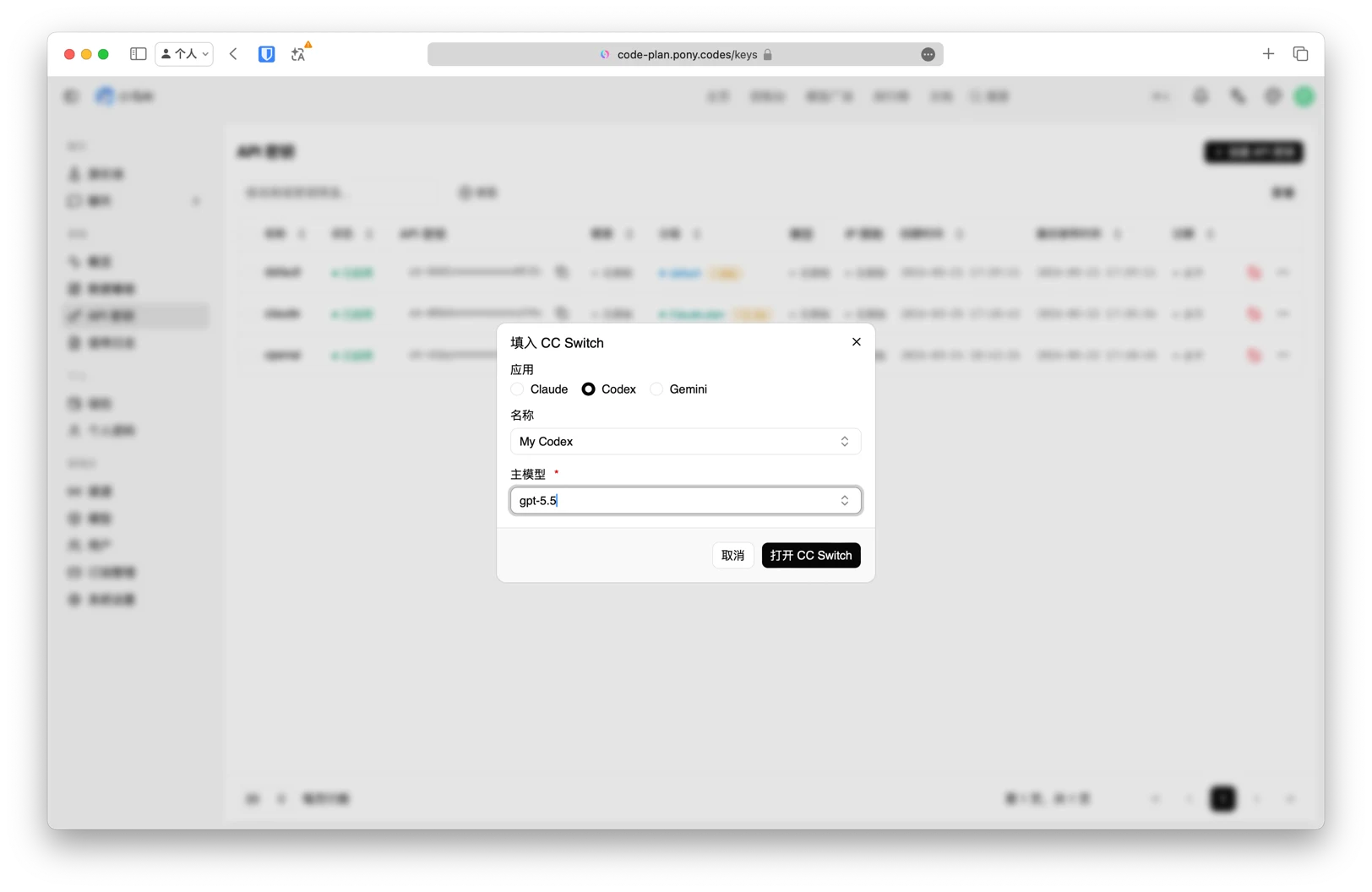Open the page translation icon
Viewport: 1372px width, 892px height.
click(300, 53)
